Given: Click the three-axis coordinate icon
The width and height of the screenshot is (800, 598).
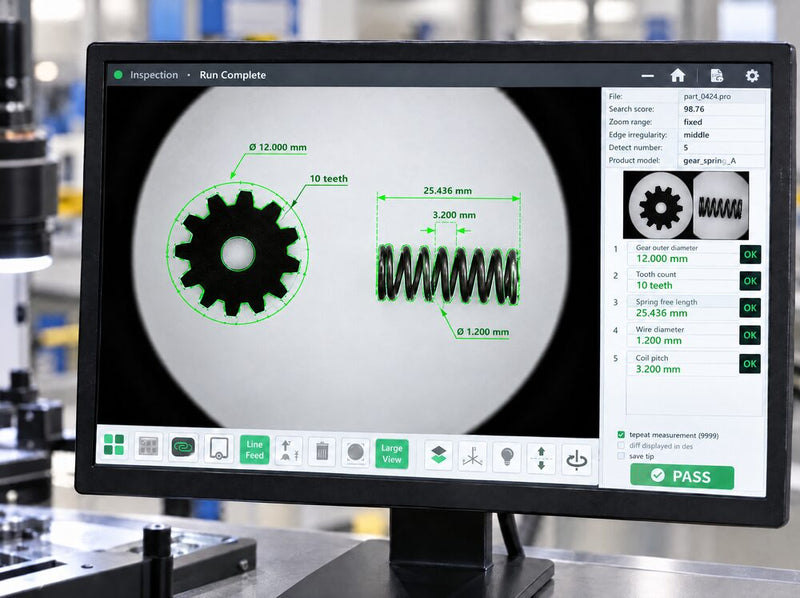Looking at the screenshot, I should [472, 456].
